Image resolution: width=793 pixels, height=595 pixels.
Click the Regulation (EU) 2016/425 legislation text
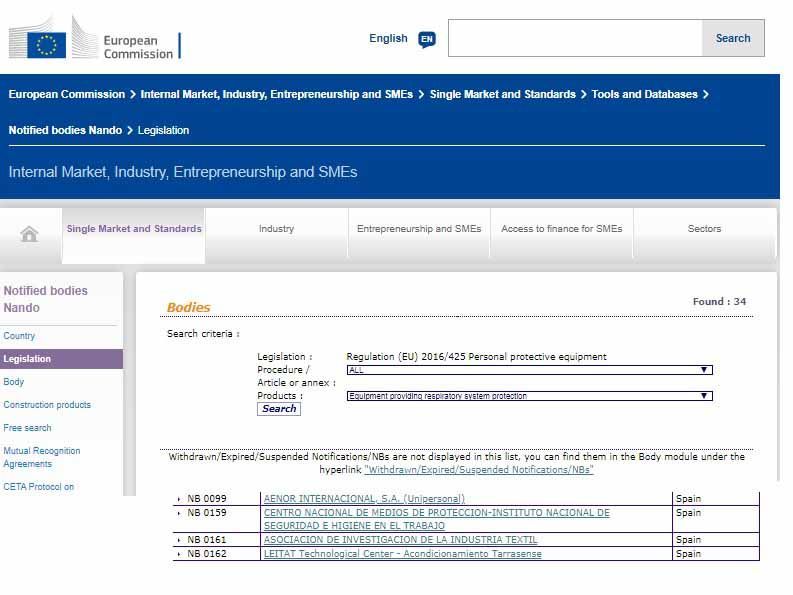tap(476, 357)
